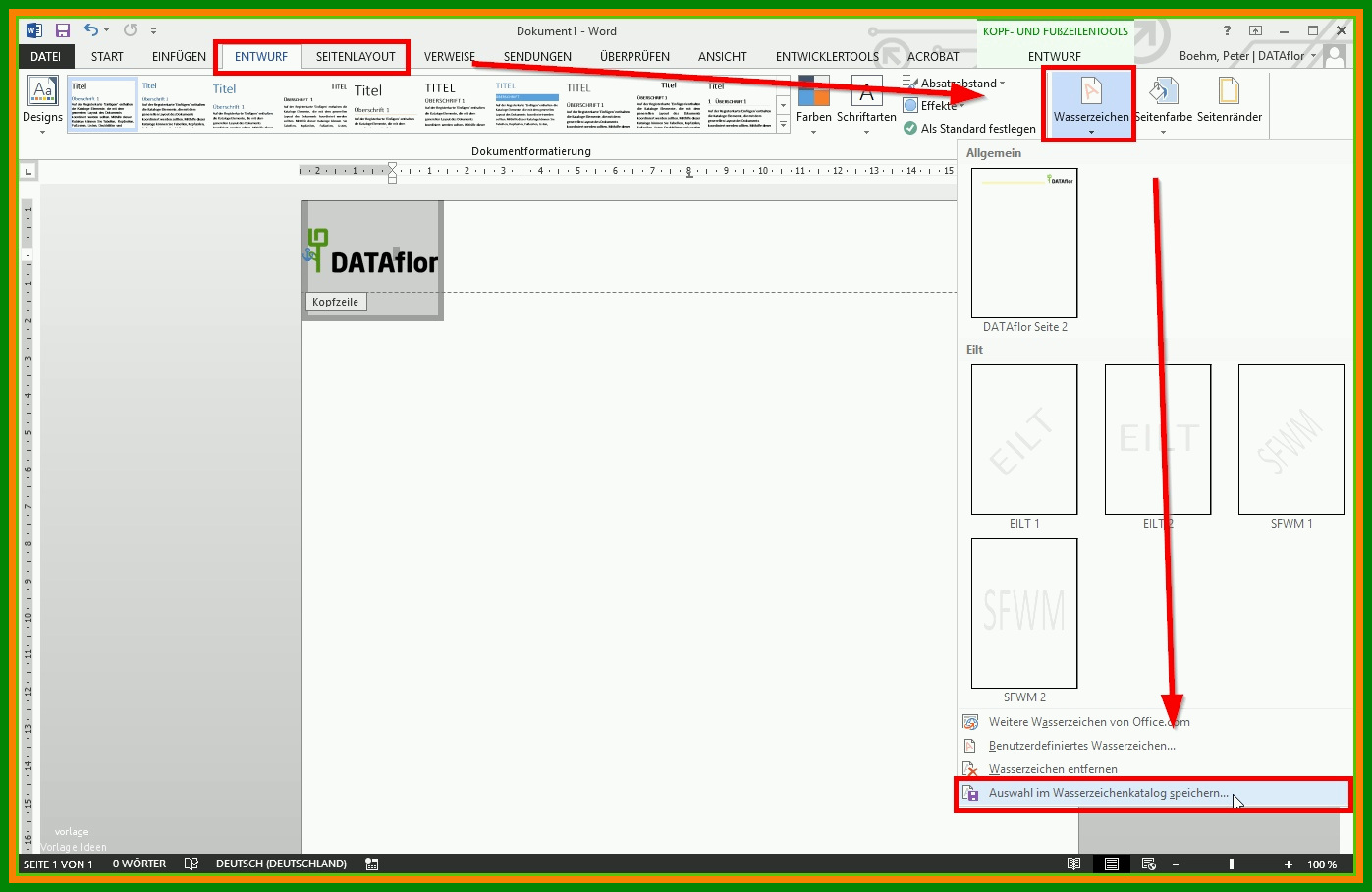
Task: Click the 0 WÖRTER word count
Action: [x=139, y=864]
